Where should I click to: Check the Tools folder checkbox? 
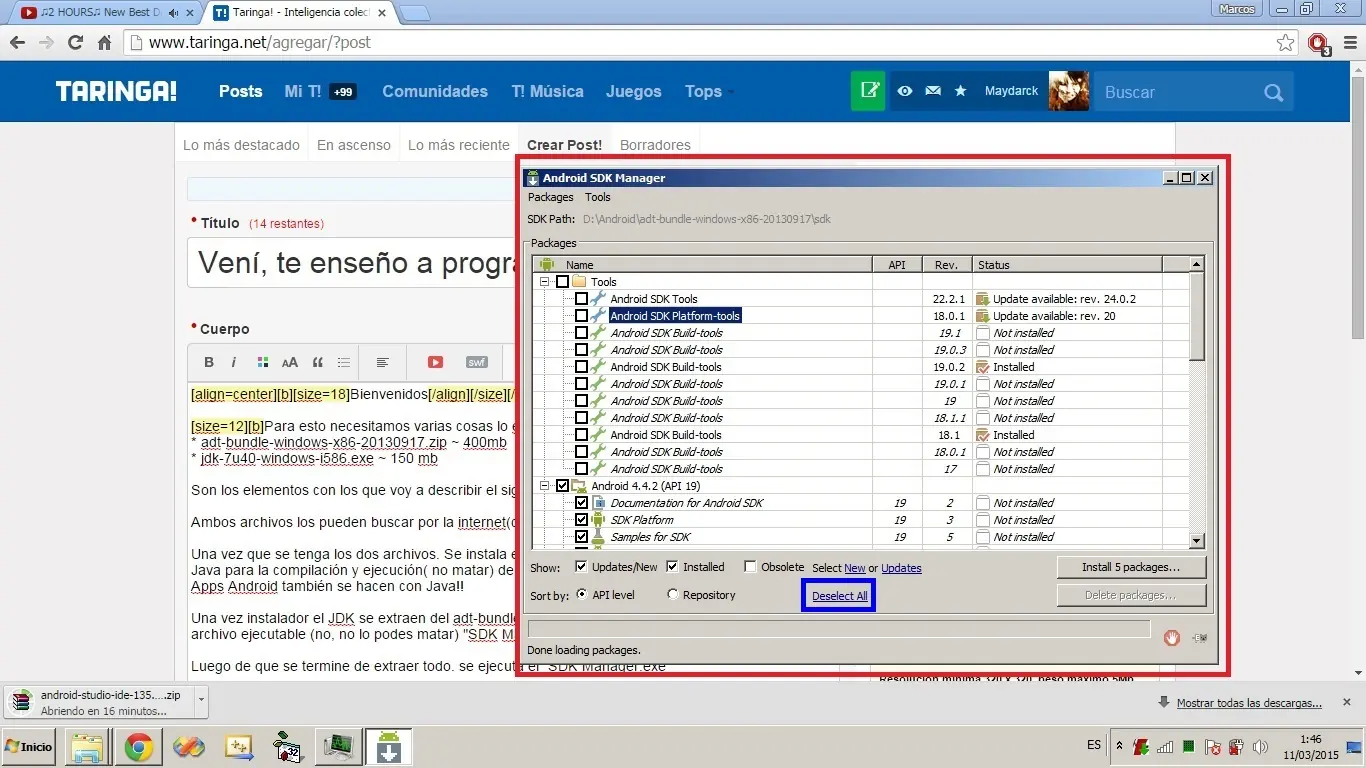(x=562, y=282)
